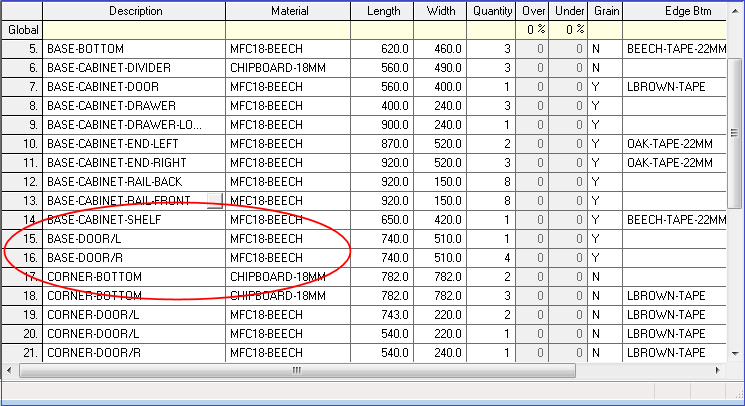
Task: Select row number 21 header
Action: point(22,353)
